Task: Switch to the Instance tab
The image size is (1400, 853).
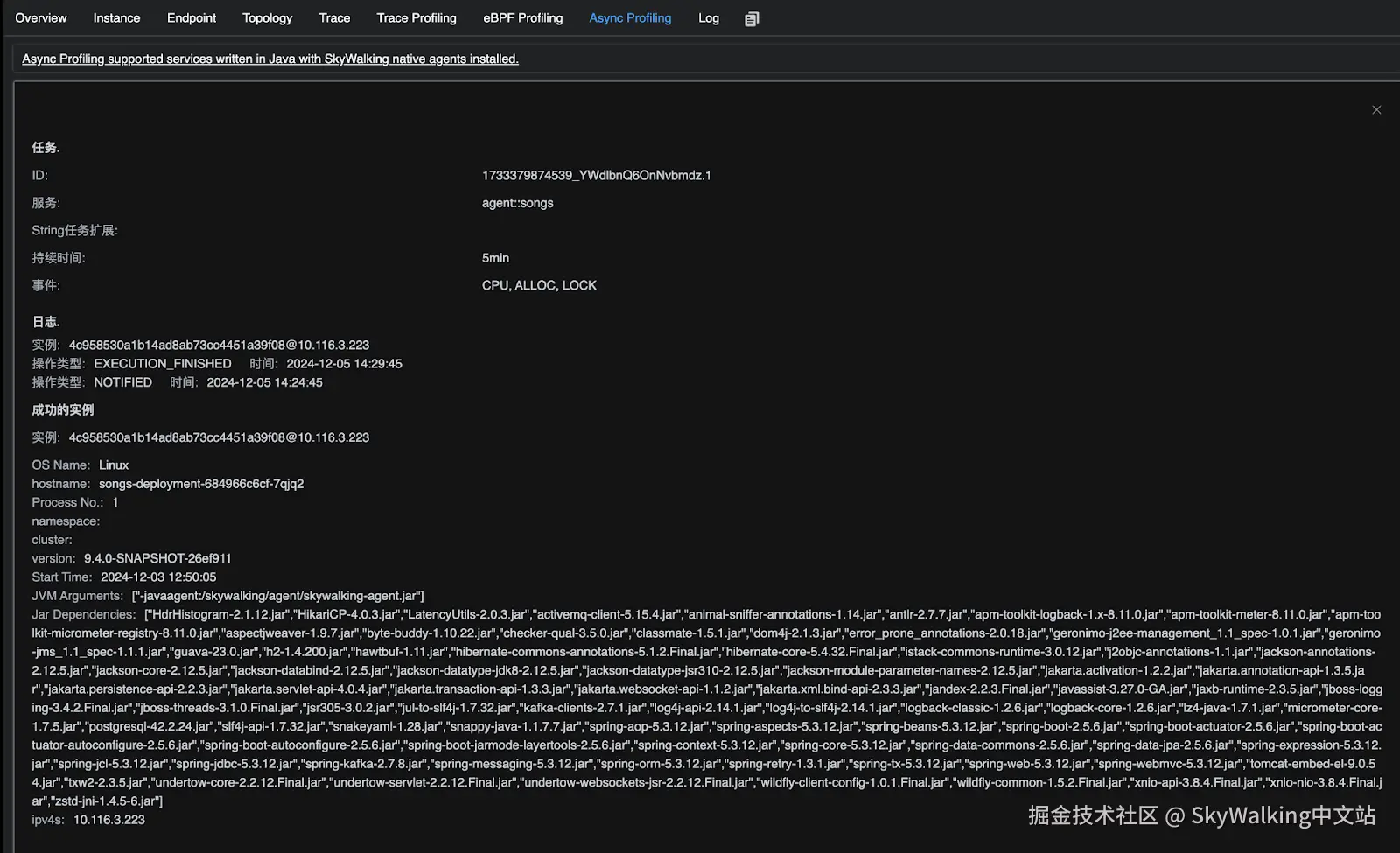Action: (116, 17)
